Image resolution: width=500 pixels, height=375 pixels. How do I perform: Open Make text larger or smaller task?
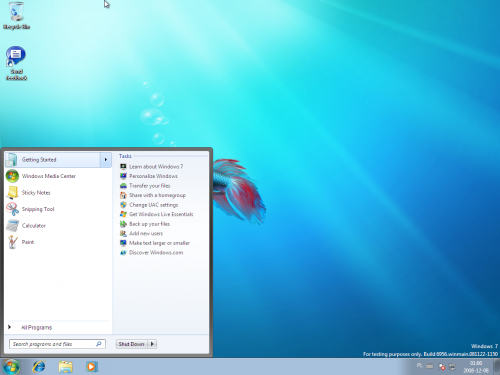pyautogui.click(x=159, y=243)
